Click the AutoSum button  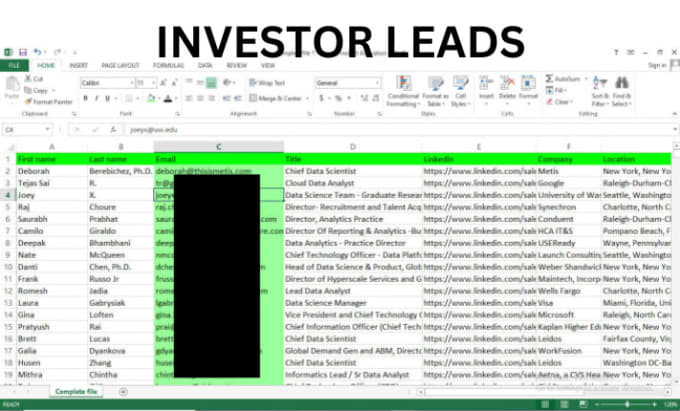click(x=563, y=79)
